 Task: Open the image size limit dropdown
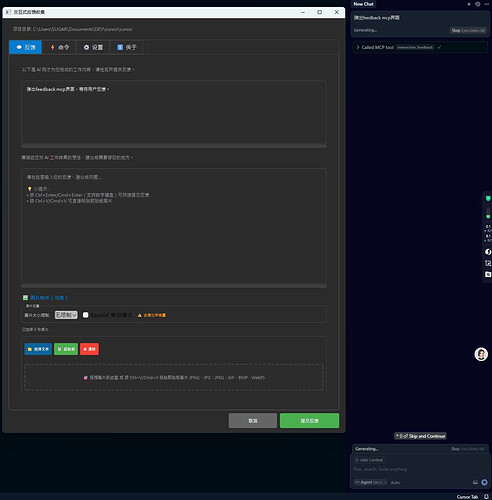pos(66,315)
